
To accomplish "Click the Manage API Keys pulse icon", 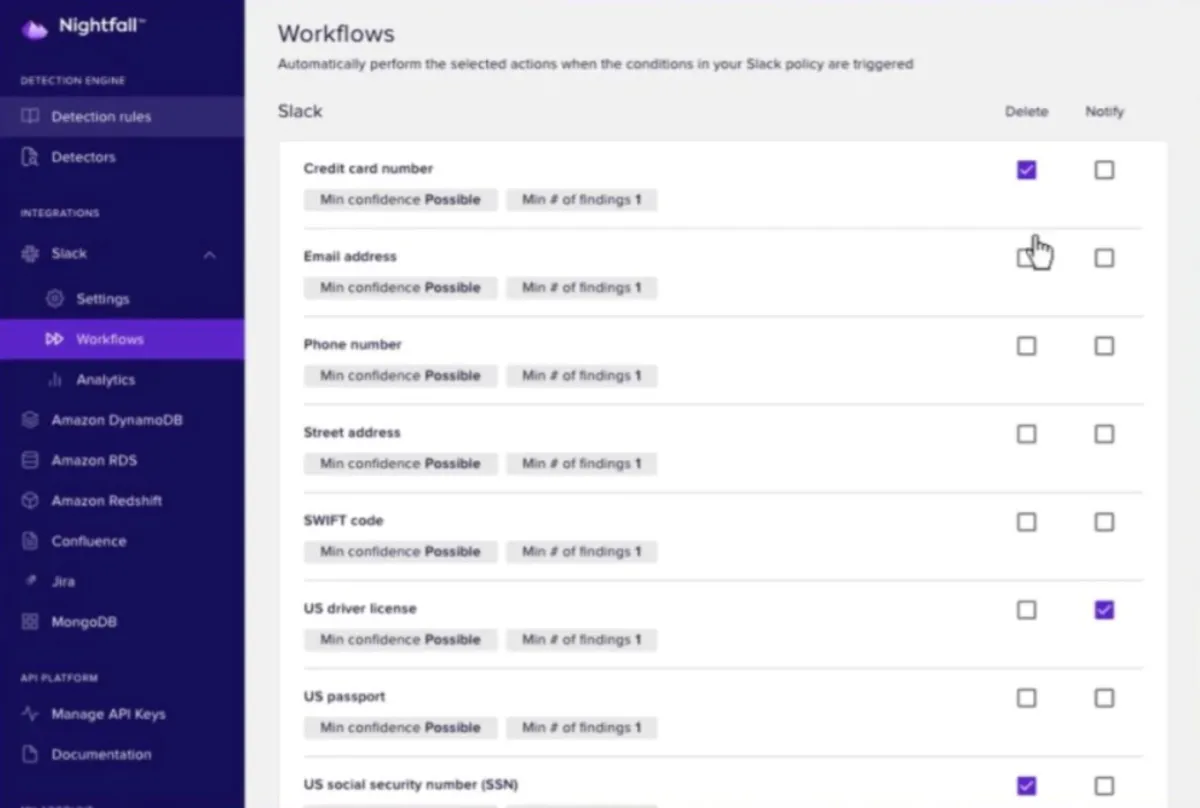I will [x=30, y=714].
